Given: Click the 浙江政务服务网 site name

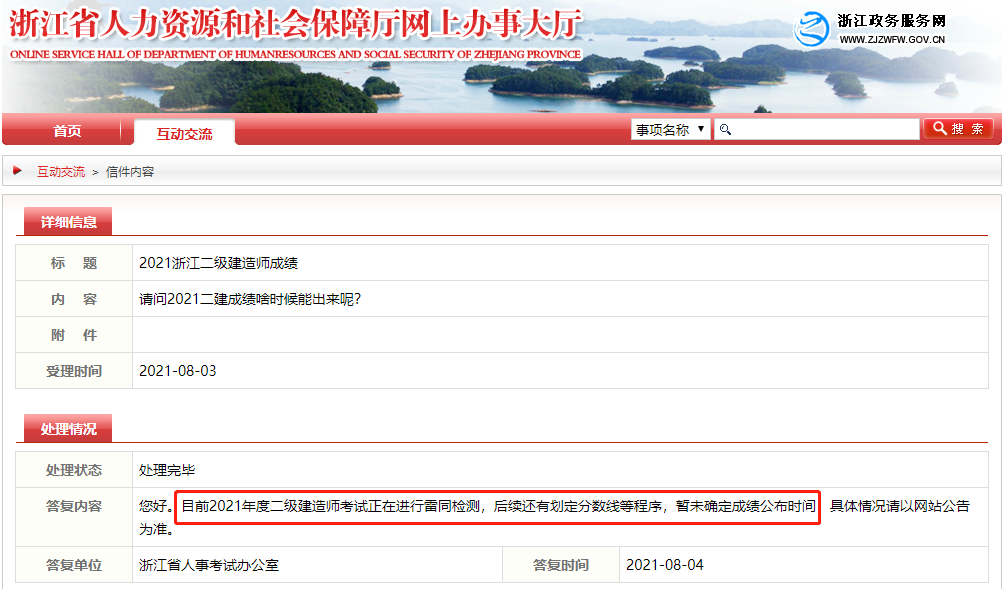Looking at the screenshot, I should click(x=890, y=21).
